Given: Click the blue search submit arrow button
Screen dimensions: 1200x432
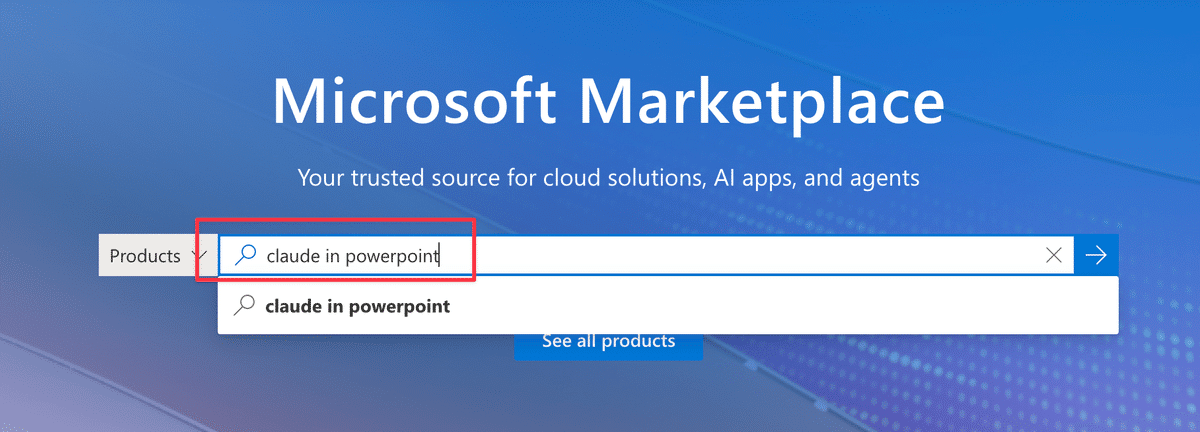Looking at the screenshot, I should click(1096, 255).
